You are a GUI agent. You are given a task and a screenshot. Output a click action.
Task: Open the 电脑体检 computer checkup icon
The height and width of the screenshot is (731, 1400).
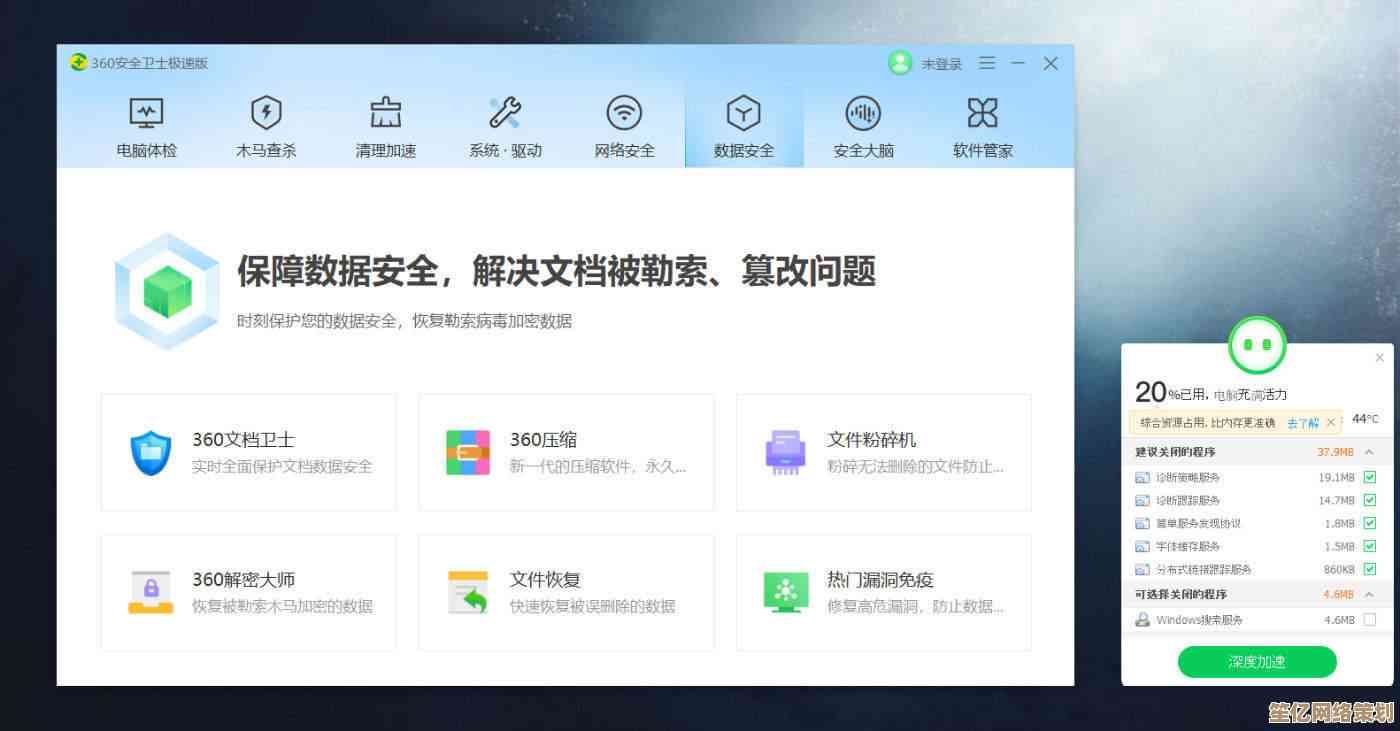pos(146,113)
